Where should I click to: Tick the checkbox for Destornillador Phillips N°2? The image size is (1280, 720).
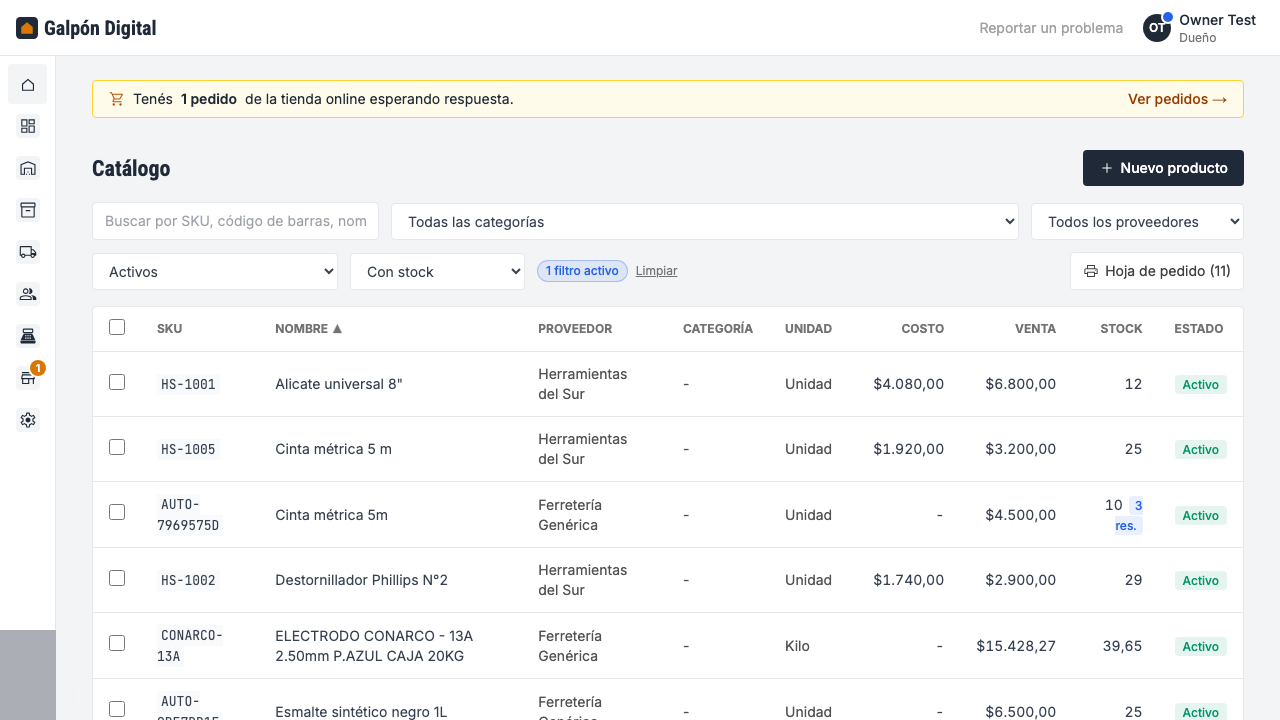pyautogui.click(x=117, y=578)
